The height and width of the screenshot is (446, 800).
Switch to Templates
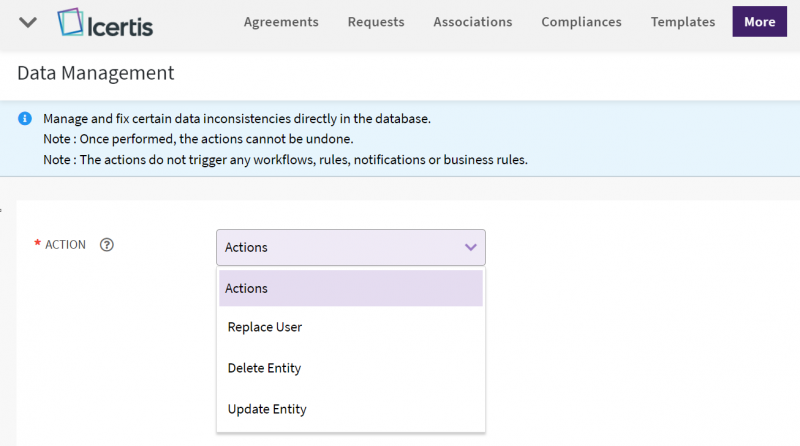pos(682,22)
